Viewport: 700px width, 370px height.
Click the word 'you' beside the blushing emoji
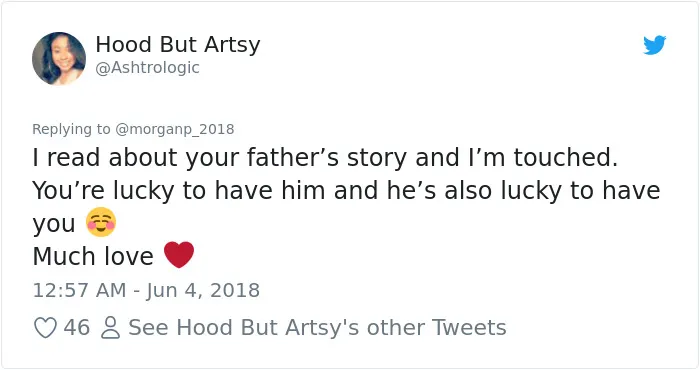[54, 224]
